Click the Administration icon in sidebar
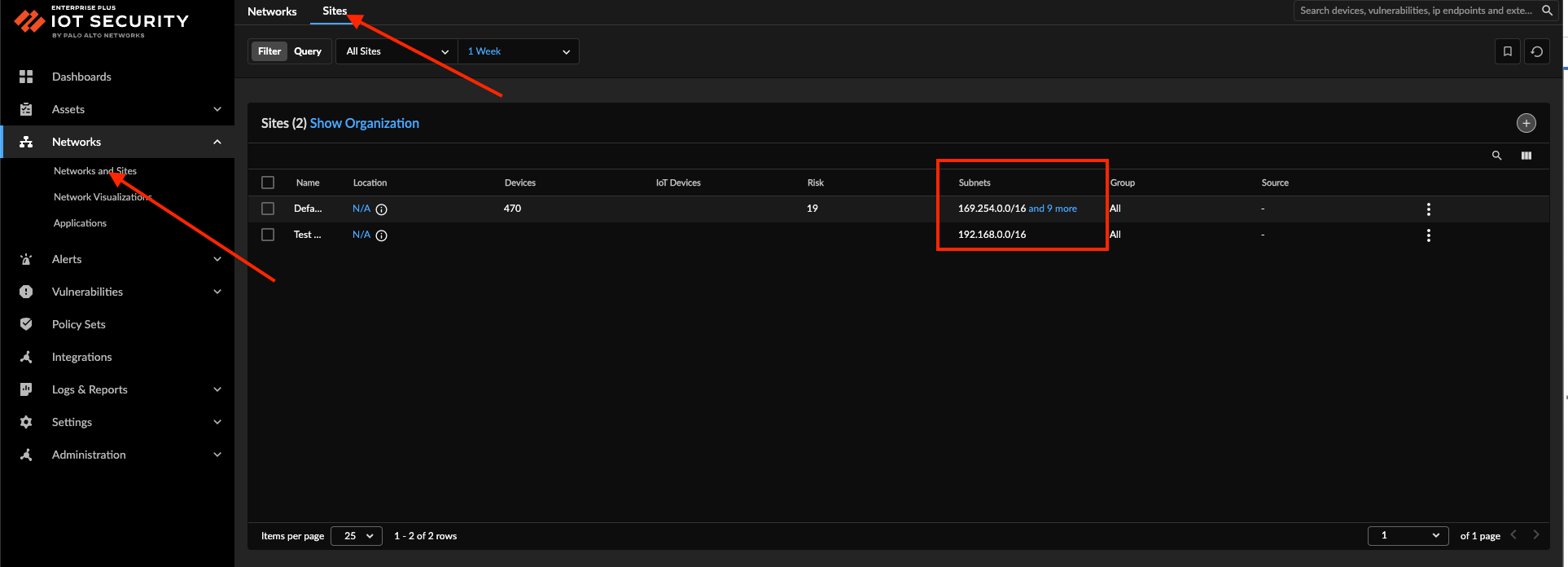This screenshot has height=567, width=1568. (26, 455)
